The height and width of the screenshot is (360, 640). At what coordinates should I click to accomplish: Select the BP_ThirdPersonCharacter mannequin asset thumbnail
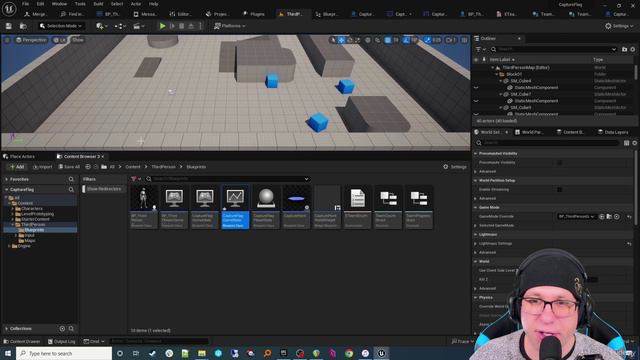coord(143,207)
